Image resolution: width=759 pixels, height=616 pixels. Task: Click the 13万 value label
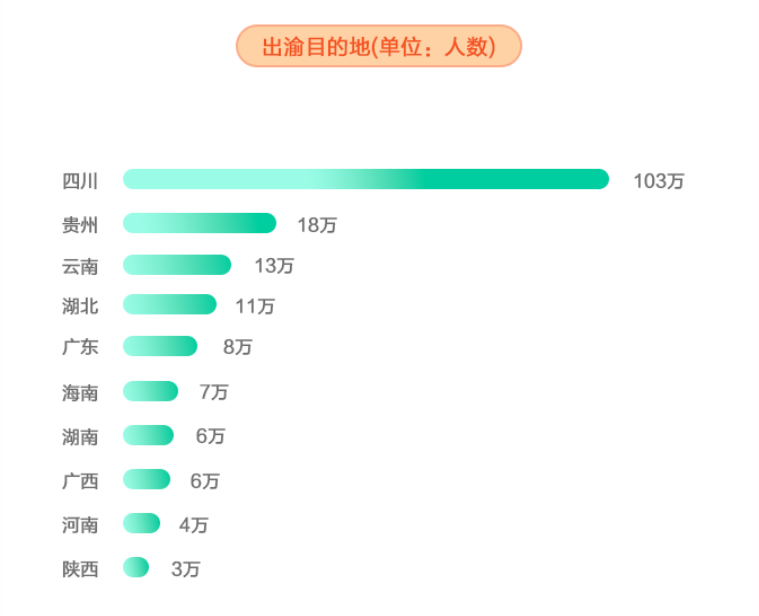coord(274,266)
